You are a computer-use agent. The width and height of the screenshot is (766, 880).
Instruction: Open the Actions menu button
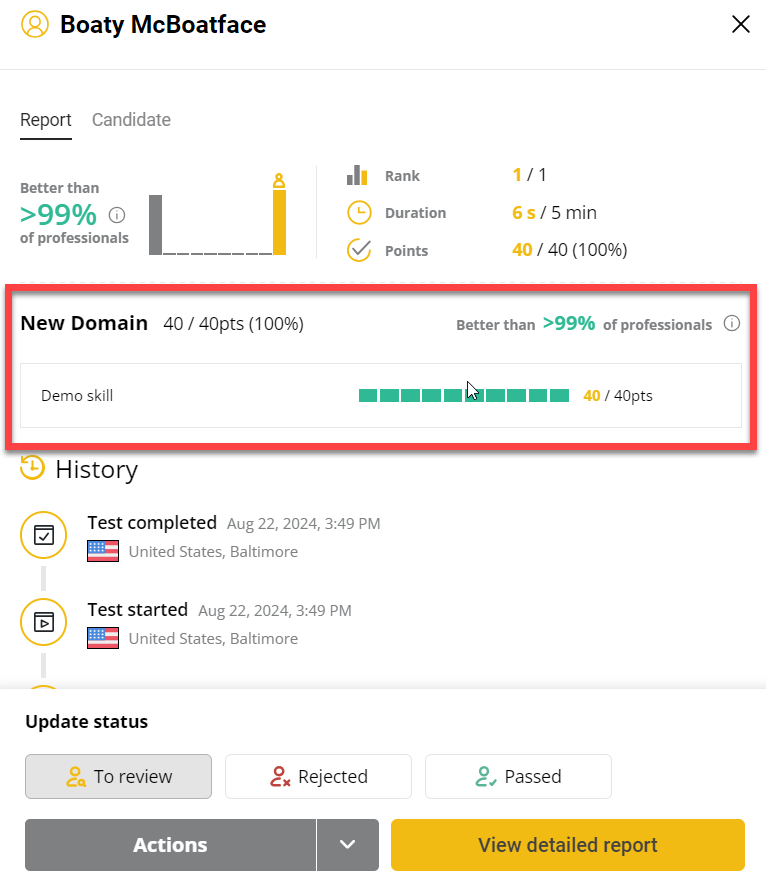[x=170, y=845]
